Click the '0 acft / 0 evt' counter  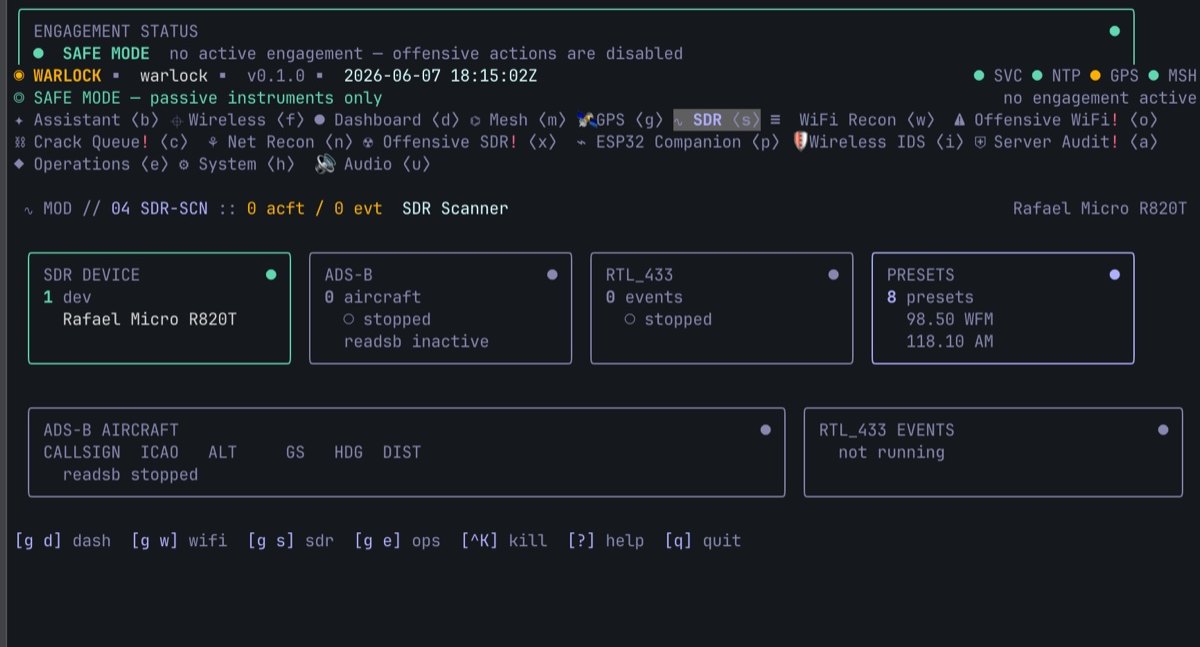point(315,208)
